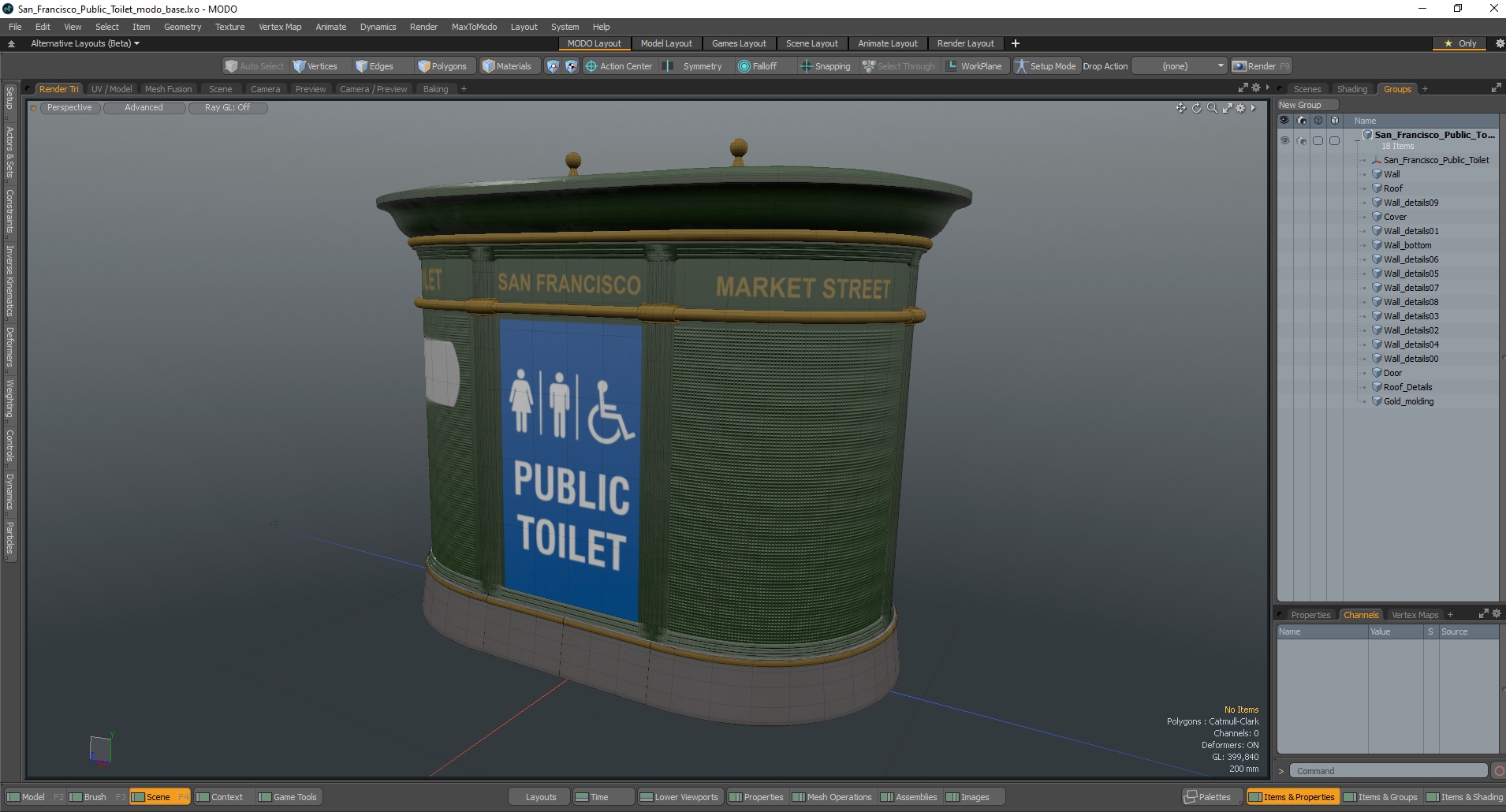Viewport: 1506px width, 812px height.
Task: Click into the Command input field
Action: click(x=1389, y=771)
